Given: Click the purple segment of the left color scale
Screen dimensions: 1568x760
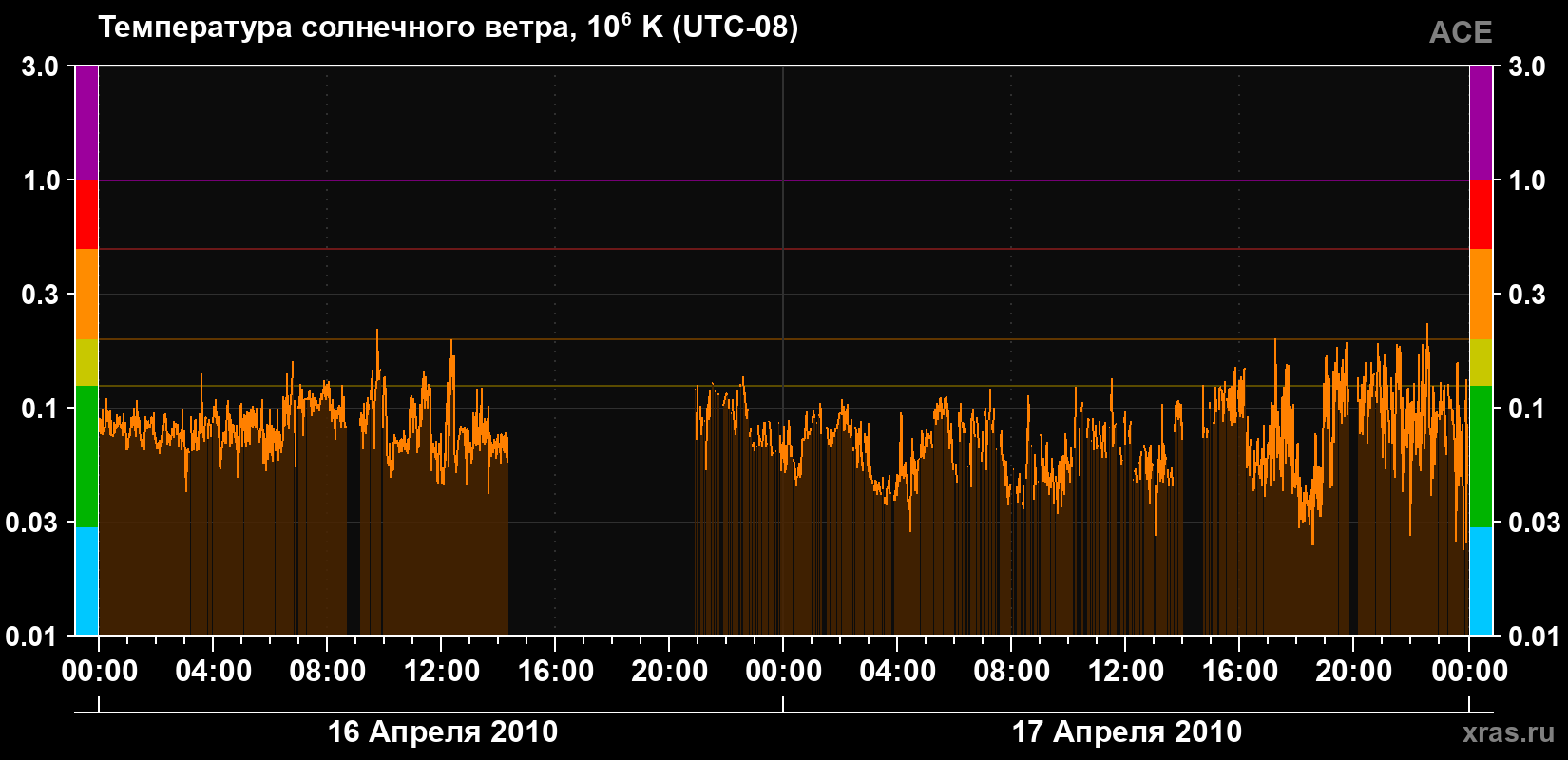Looking at the screenshot, I should pos(86,123).
